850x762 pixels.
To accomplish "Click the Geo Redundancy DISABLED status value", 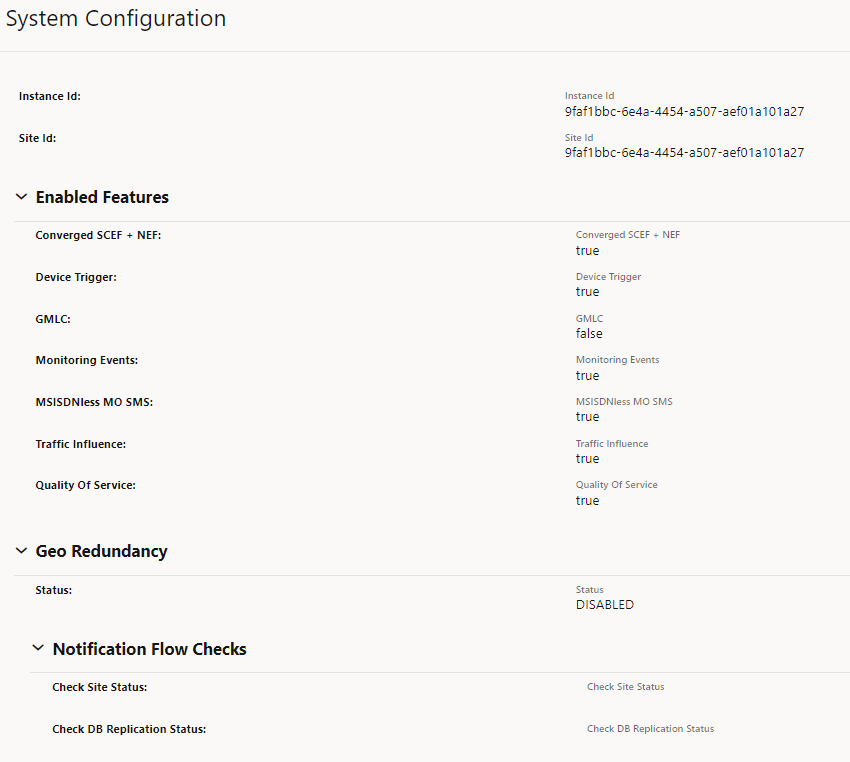I will point(605,604).
